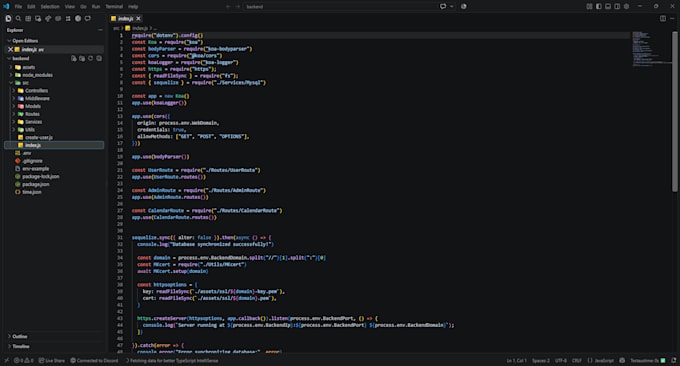
Task: Open the env-example file
Action: point(36,169)
